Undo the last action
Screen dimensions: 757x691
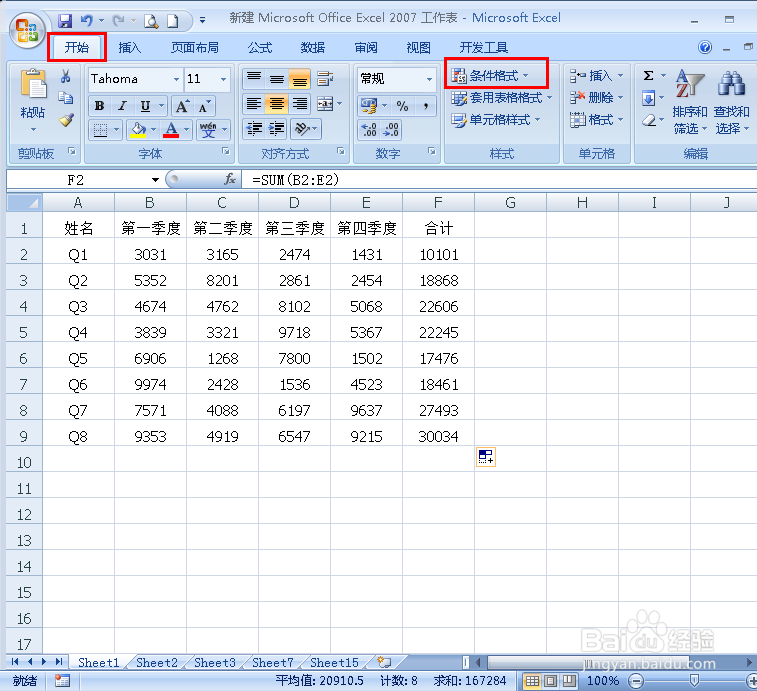coord(87,21)
